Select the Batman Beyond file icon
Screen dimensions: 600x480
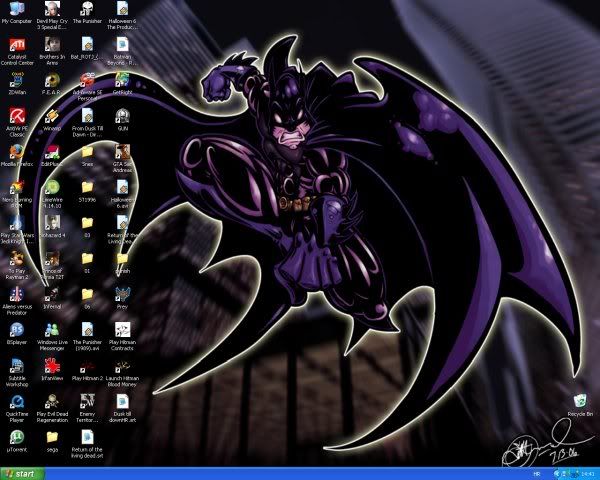[122, 52]
